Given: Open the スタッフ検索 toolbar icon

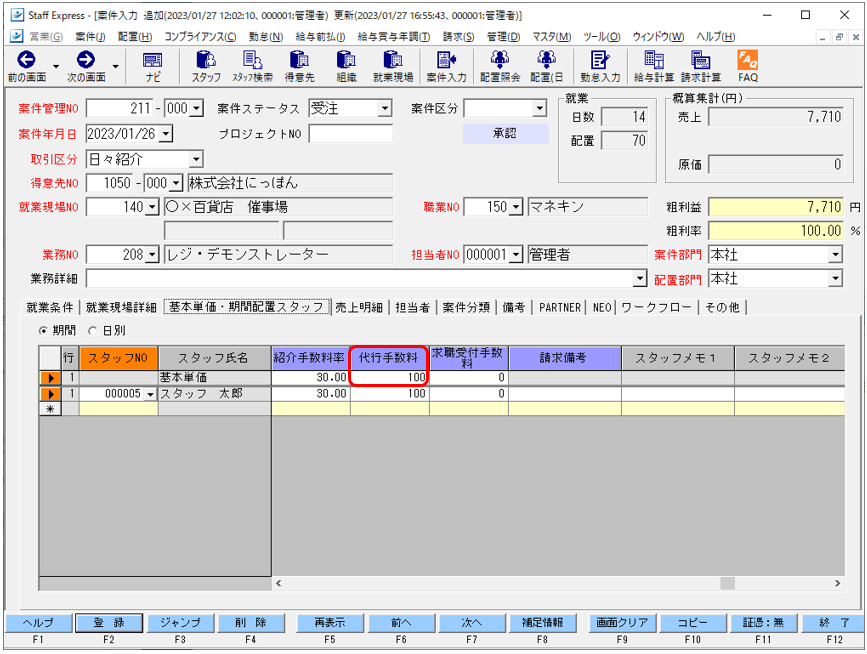Looking at the screenshot, I should 252,60.
